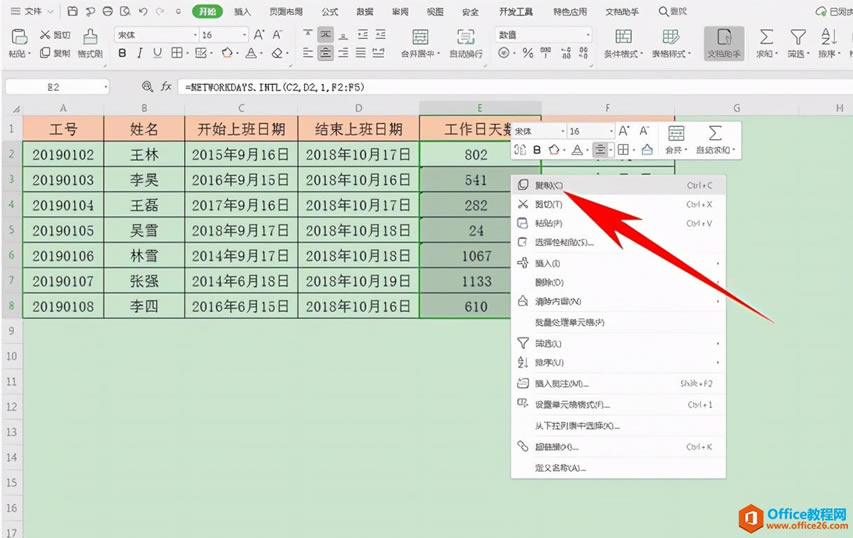Toggle Bold in the floating mini toolbar
This screenshot has height=538, width=853.
[537, 150]
